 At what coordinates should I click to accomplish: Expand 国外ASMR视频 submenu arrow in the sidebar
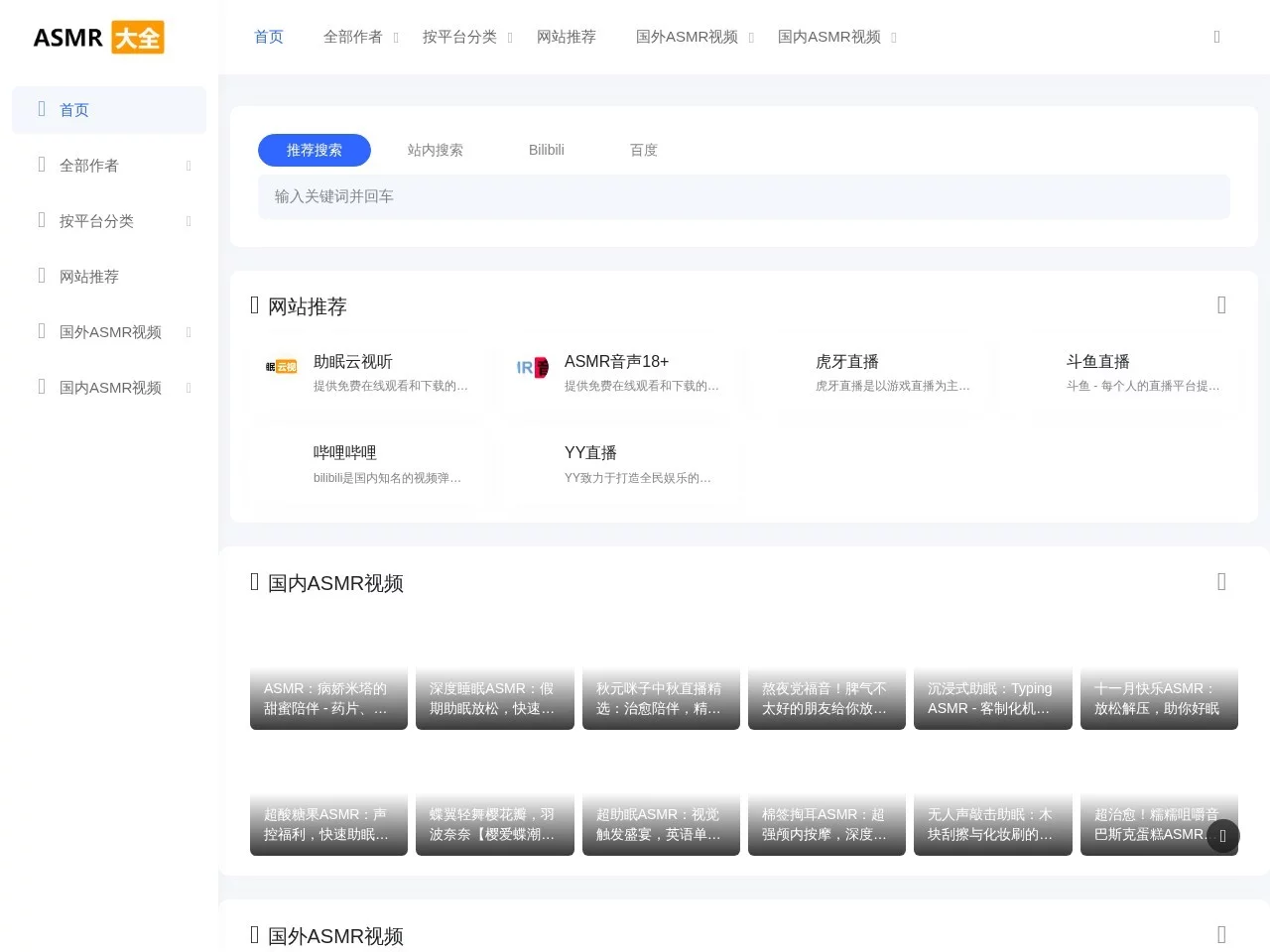point(189,332)
